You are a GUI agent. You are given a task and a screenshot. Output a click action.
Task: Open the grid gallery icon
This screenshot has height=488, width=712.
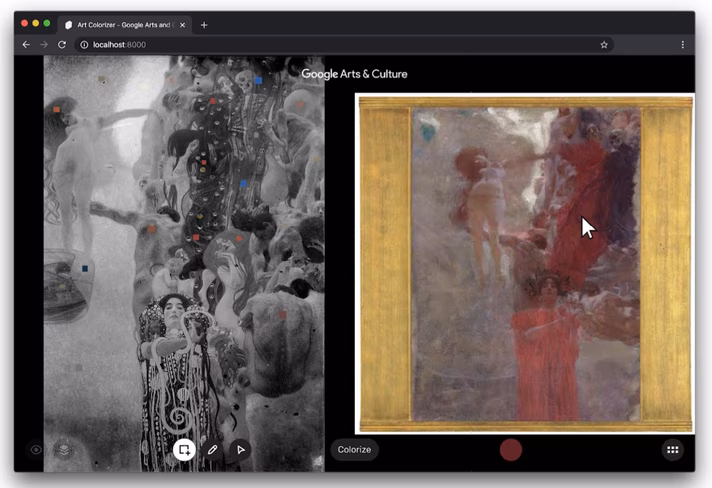[x=672, y=450]
